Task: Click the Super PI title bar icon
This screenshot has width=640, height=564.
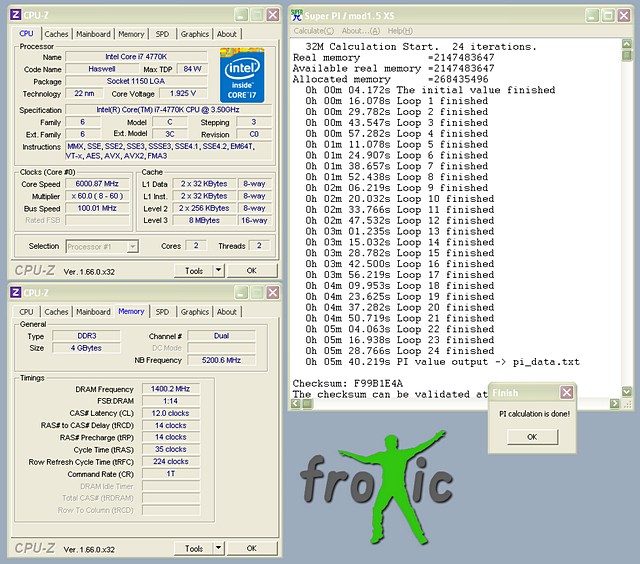Action: (x=297, y=16)
